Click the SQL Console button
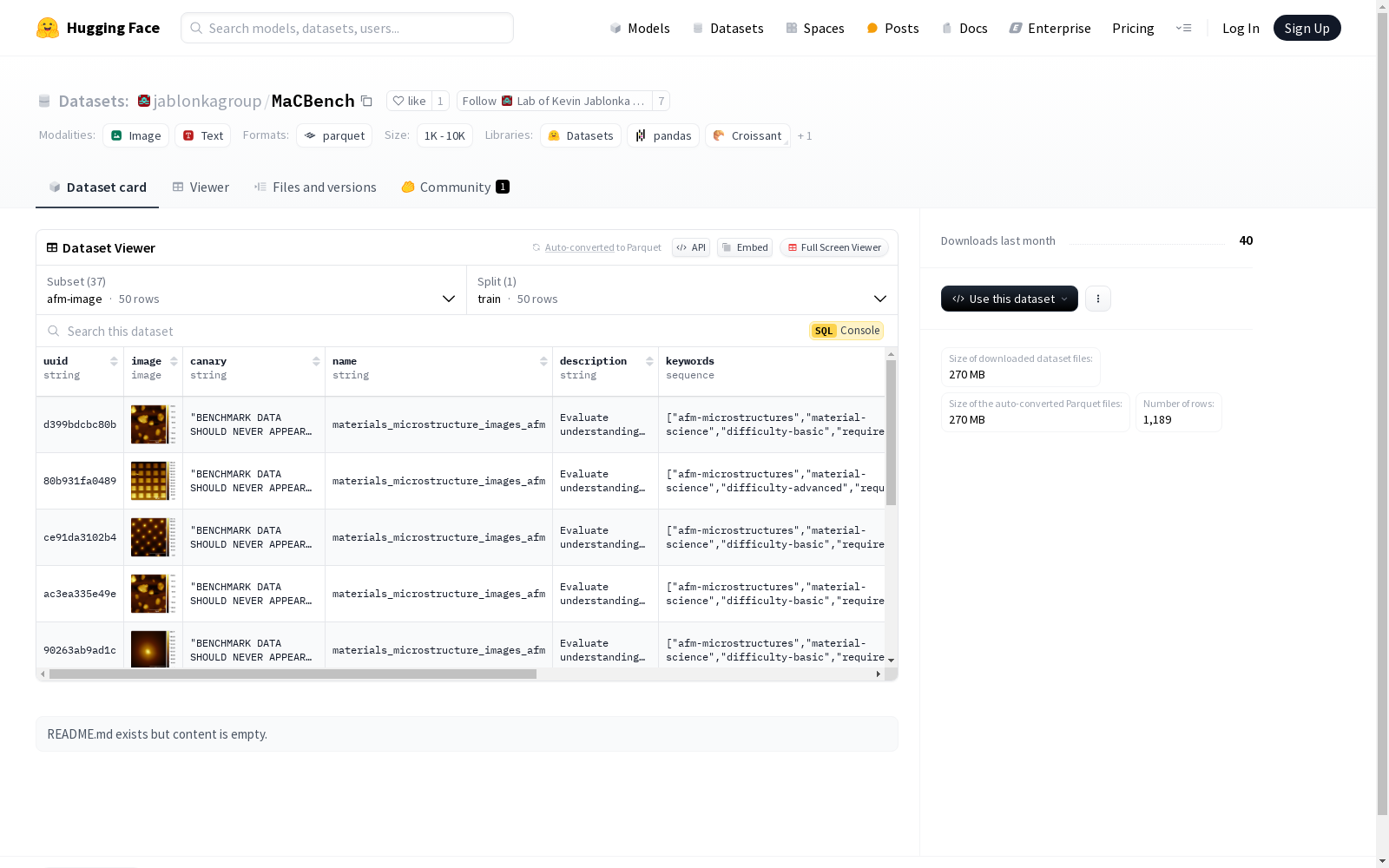The width and height of the screenshot is (1389, 868). (x=846, y=331)
